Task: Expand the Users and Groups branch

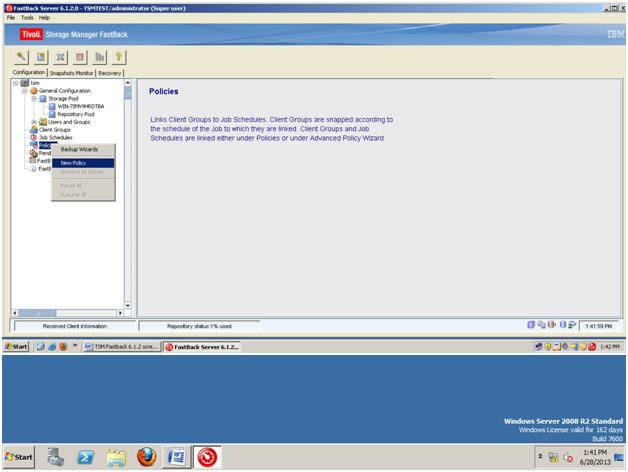Action: (x=34, y=122)
